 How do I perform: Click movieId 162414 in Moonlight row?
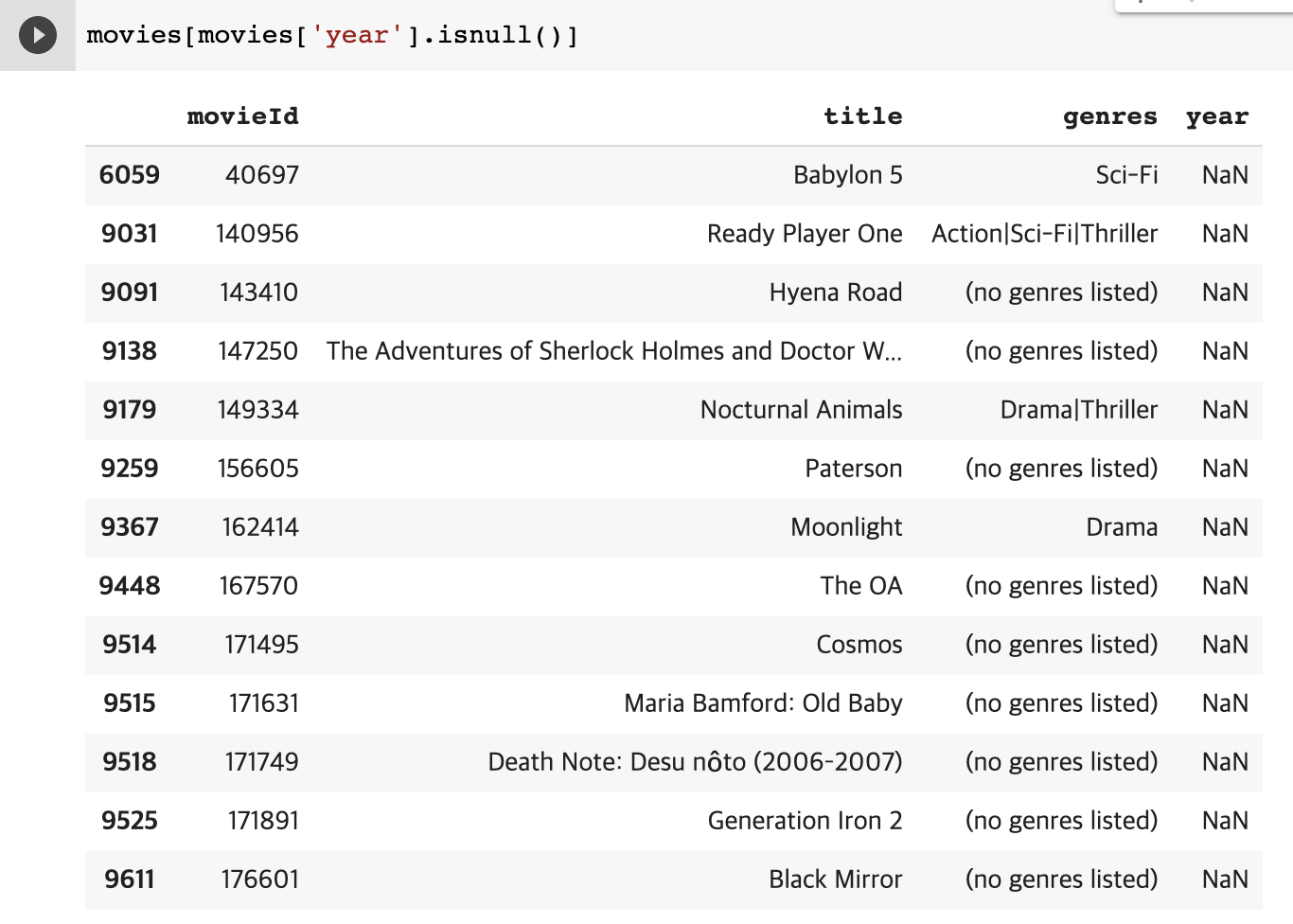click(259, 527)
